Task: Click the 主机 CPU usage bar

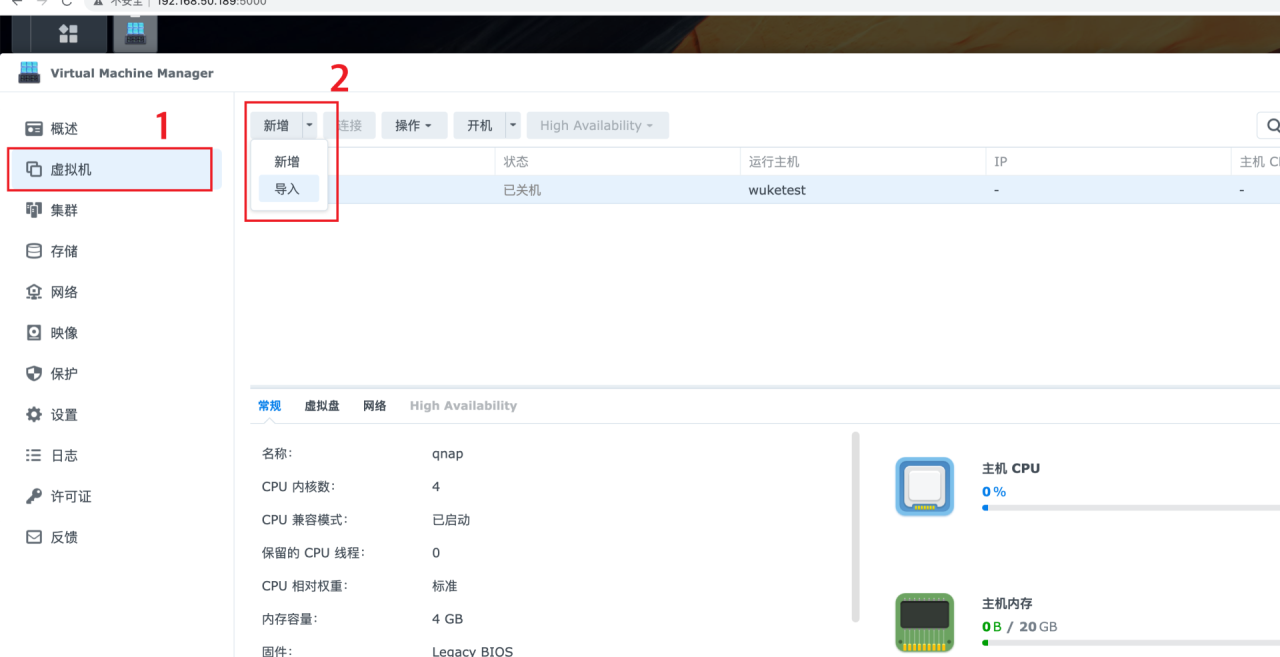Action: 1131,507
